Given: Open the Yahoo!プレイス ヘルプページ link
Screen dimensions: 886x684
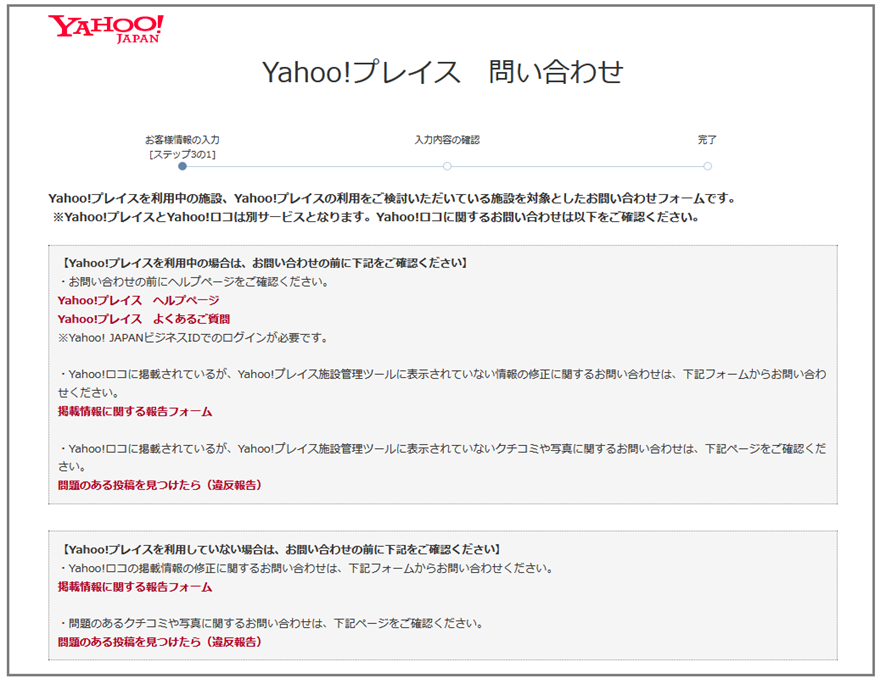Looking at the screenshot, I should pyautogui.click(x=138, y=300).
